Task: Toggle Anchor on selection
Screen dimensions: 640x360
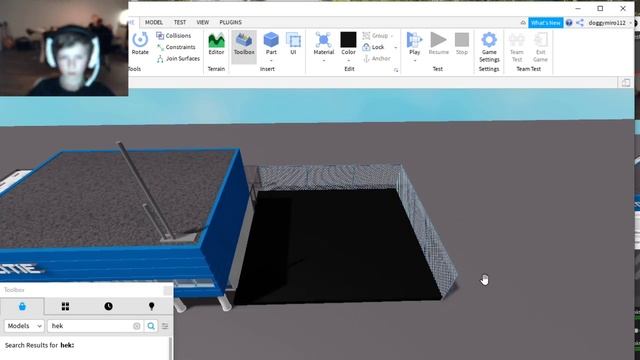Action: coord(377,59)
